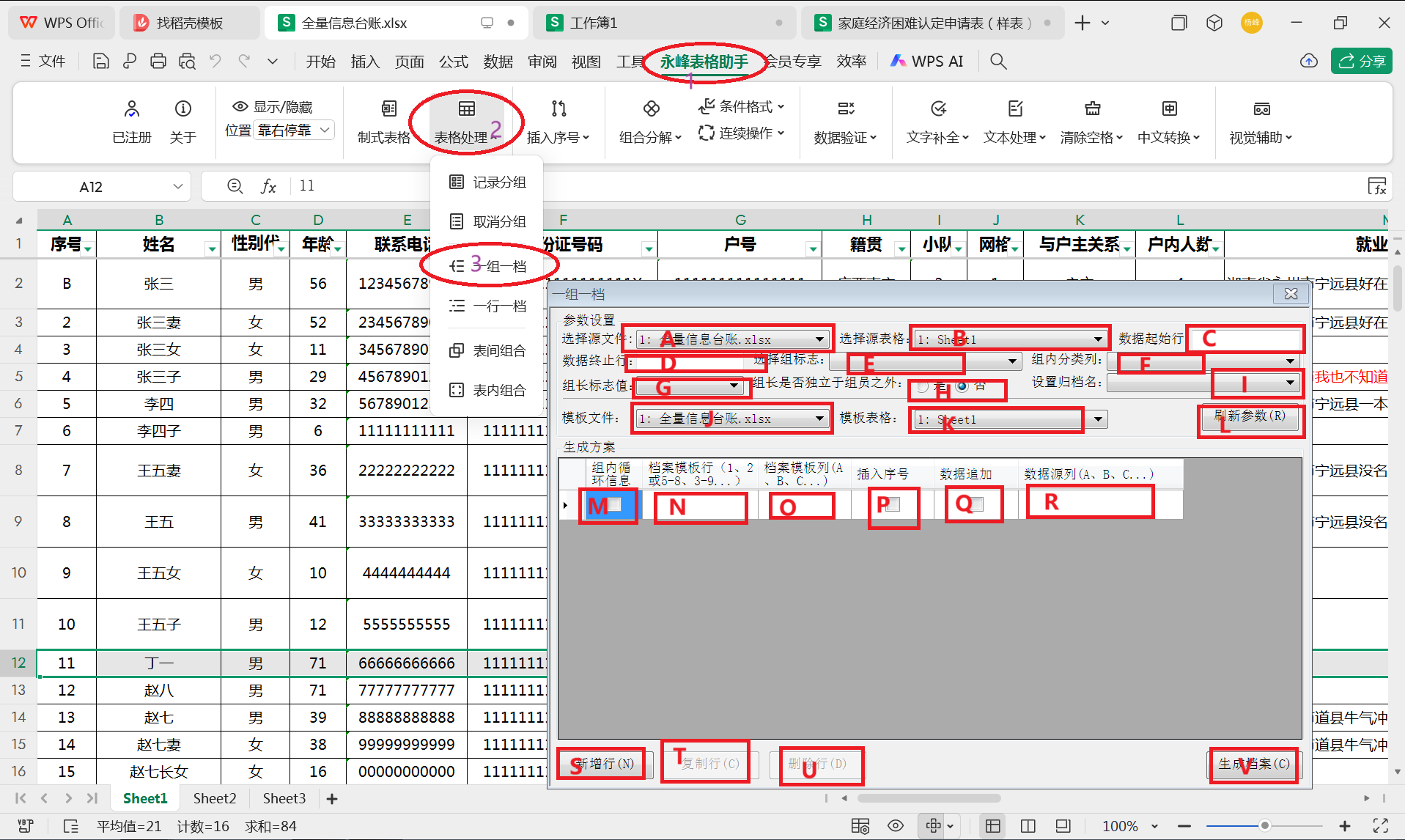Click the 视觉辅助 icon

click(1261, 119)
